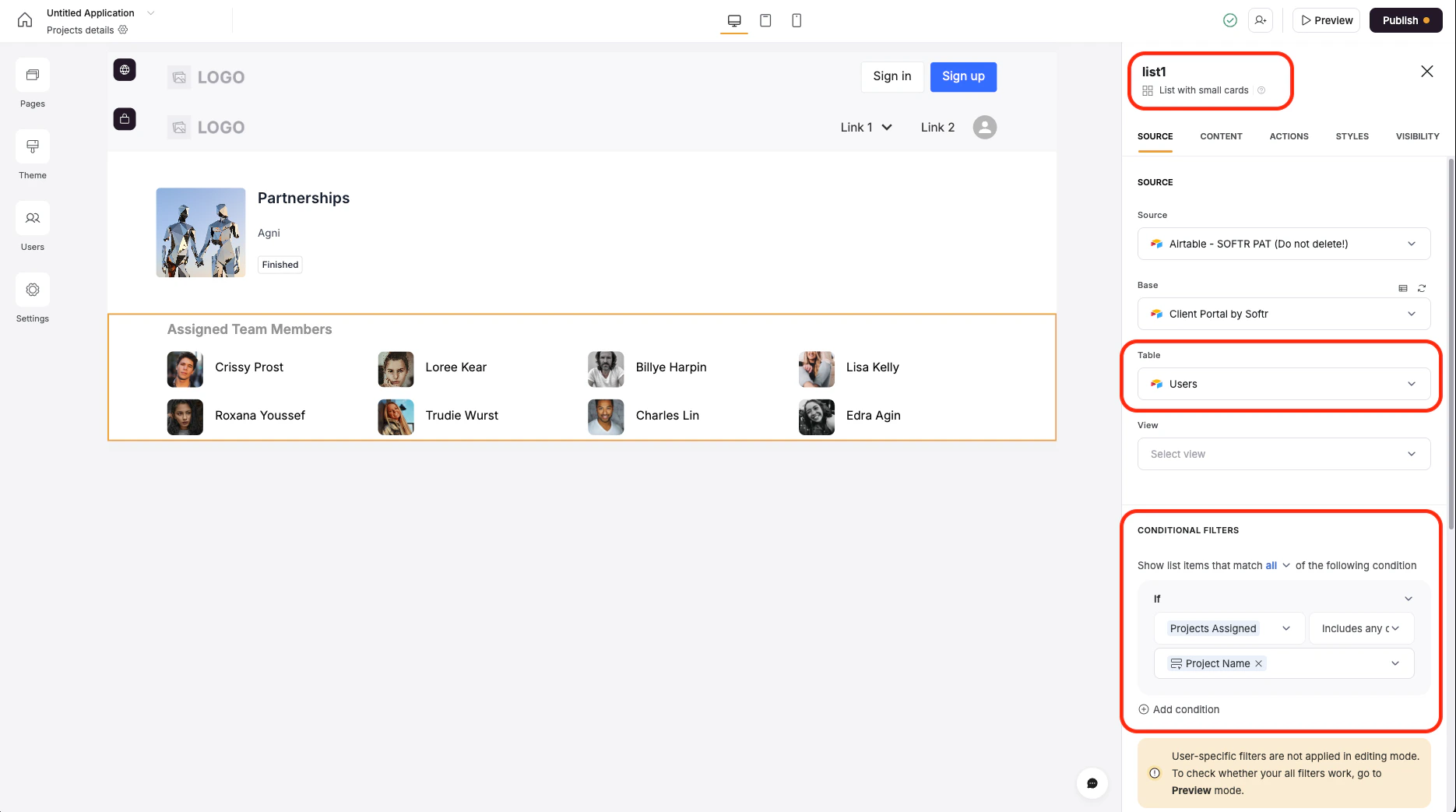Open the Source dropdown with Airtable
The image size is (1456, 812).
[1284, 244]
